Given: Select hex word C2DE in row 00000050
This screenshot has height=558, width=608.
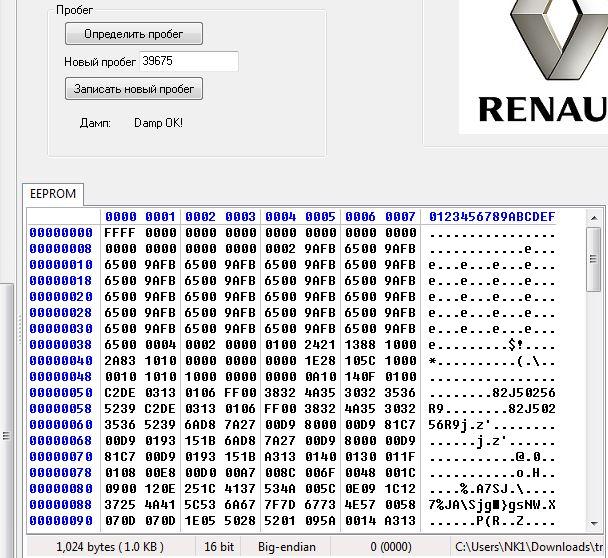Looking at the screenshot, I should pos(120,392).
